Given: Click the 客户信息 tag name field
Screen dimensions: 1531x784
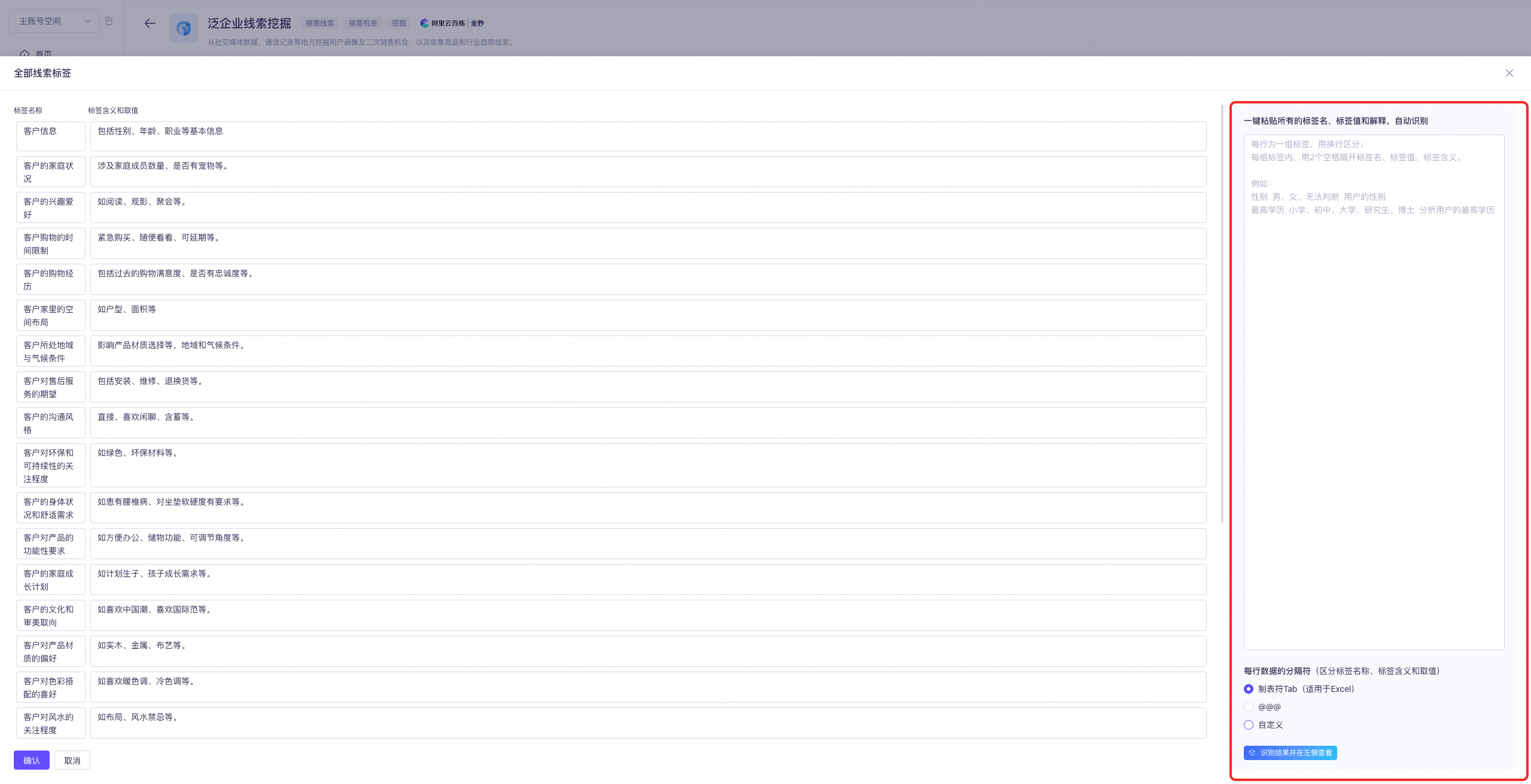Looking at the screenshot, I should pos(51,136).
